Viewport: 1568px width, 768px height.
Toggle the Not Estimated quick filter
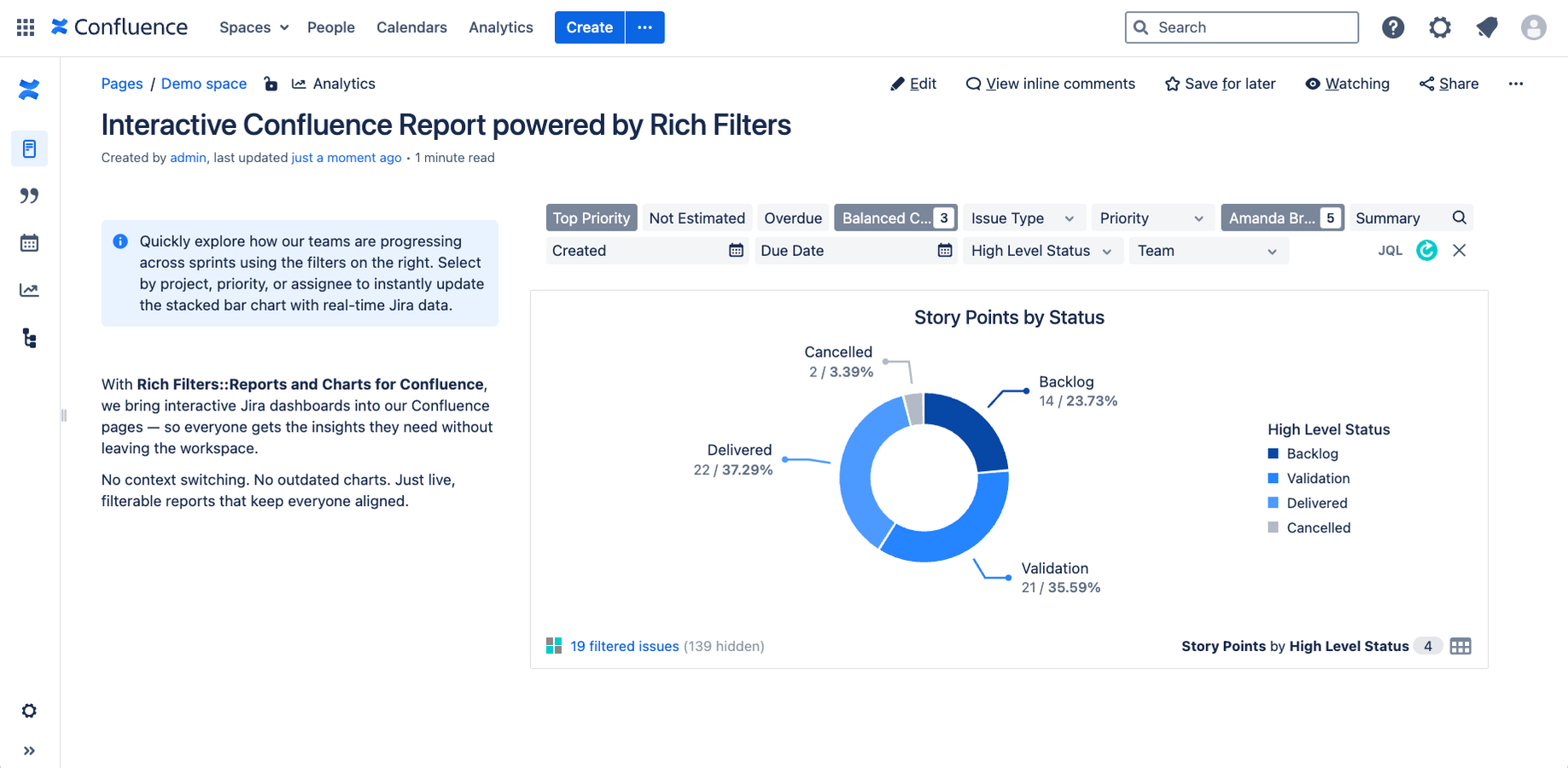(x=697, y=218)
